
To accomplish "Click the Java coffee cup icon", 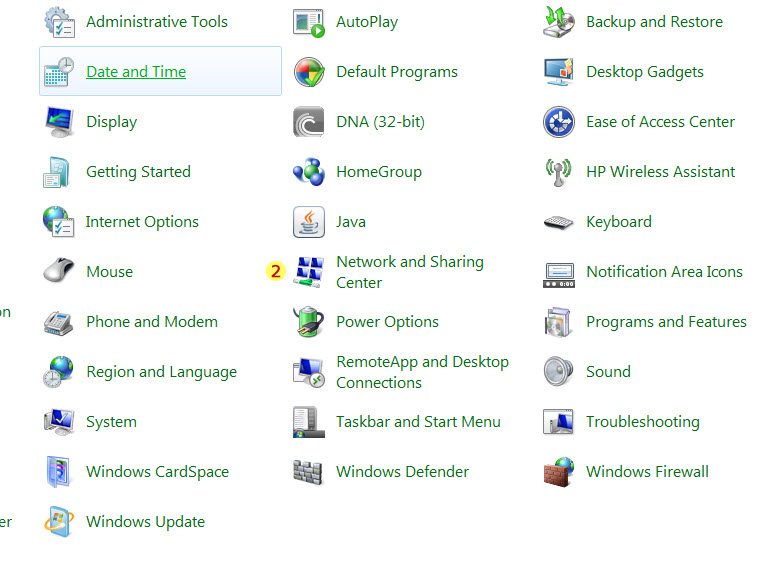I will [x=309, y=222].
